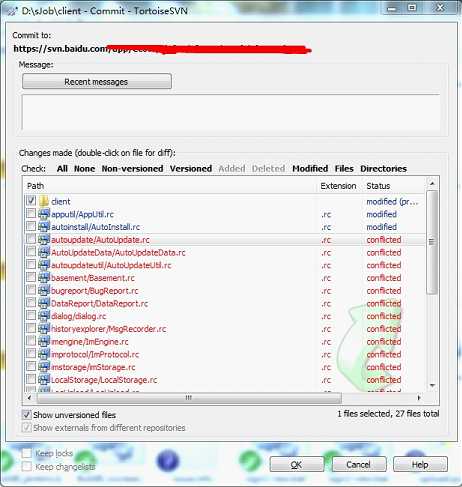Viewport: 462px width, 487px height.
Task: Sort list by Extension column header
Action: pyautogui.click(x=339, y=186)
